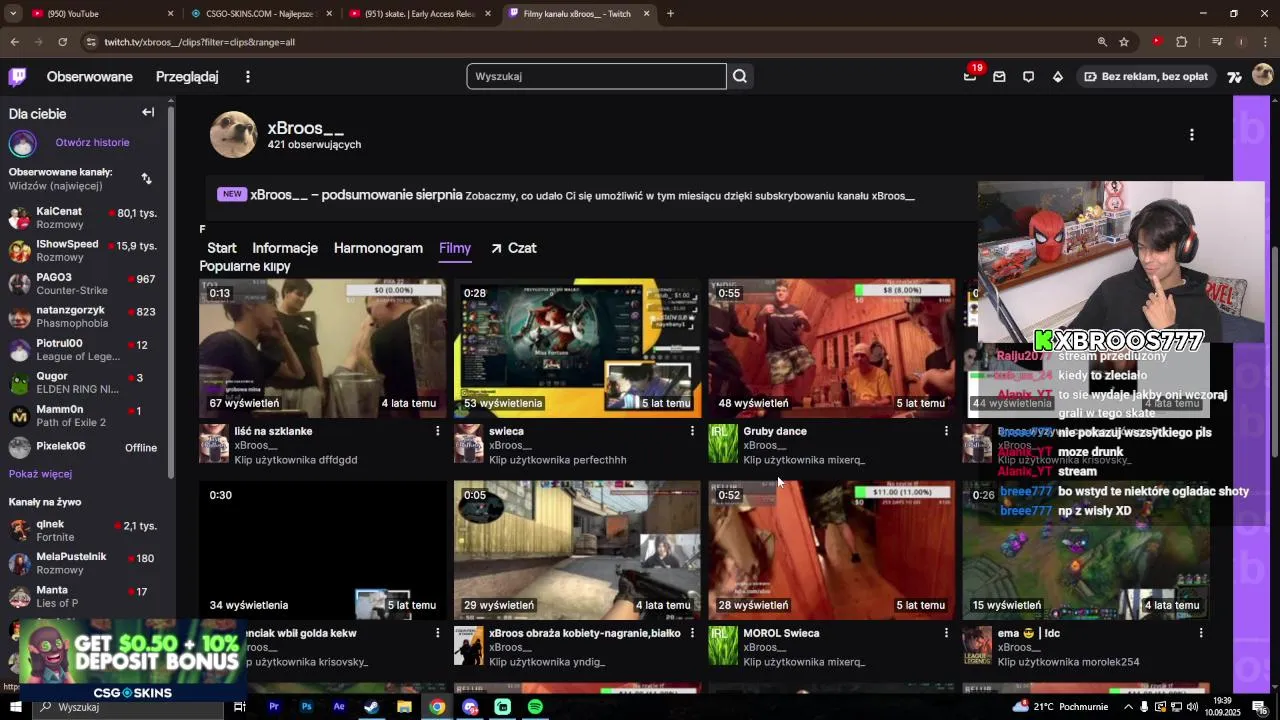
Task: Play the 'Gruby dance' clip thumbnail
Action: [831, 348]
